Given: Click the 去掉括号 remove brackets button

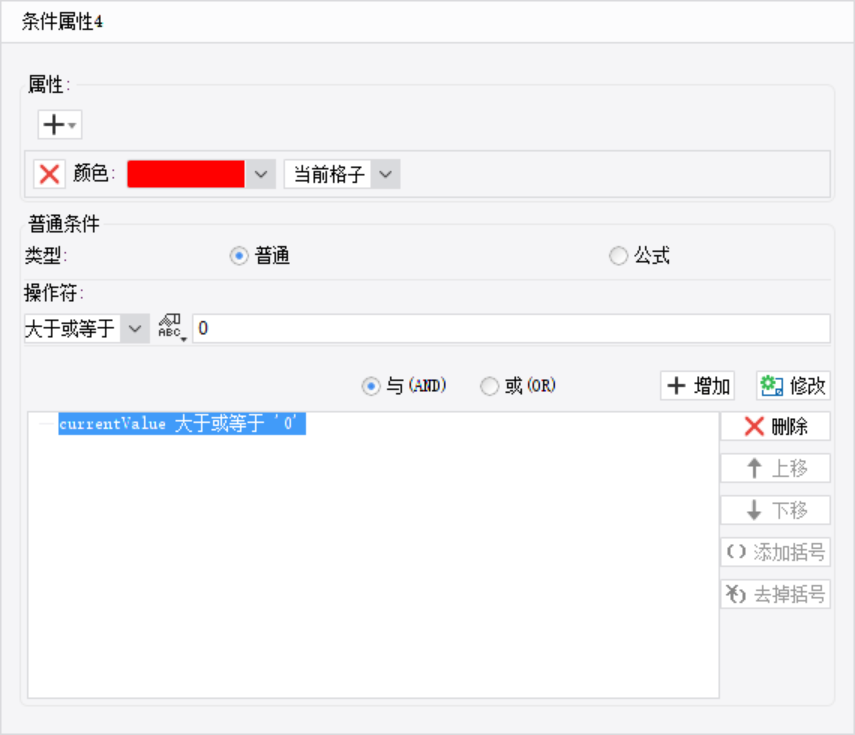Looking at the screenshot, I should [775, 594].
